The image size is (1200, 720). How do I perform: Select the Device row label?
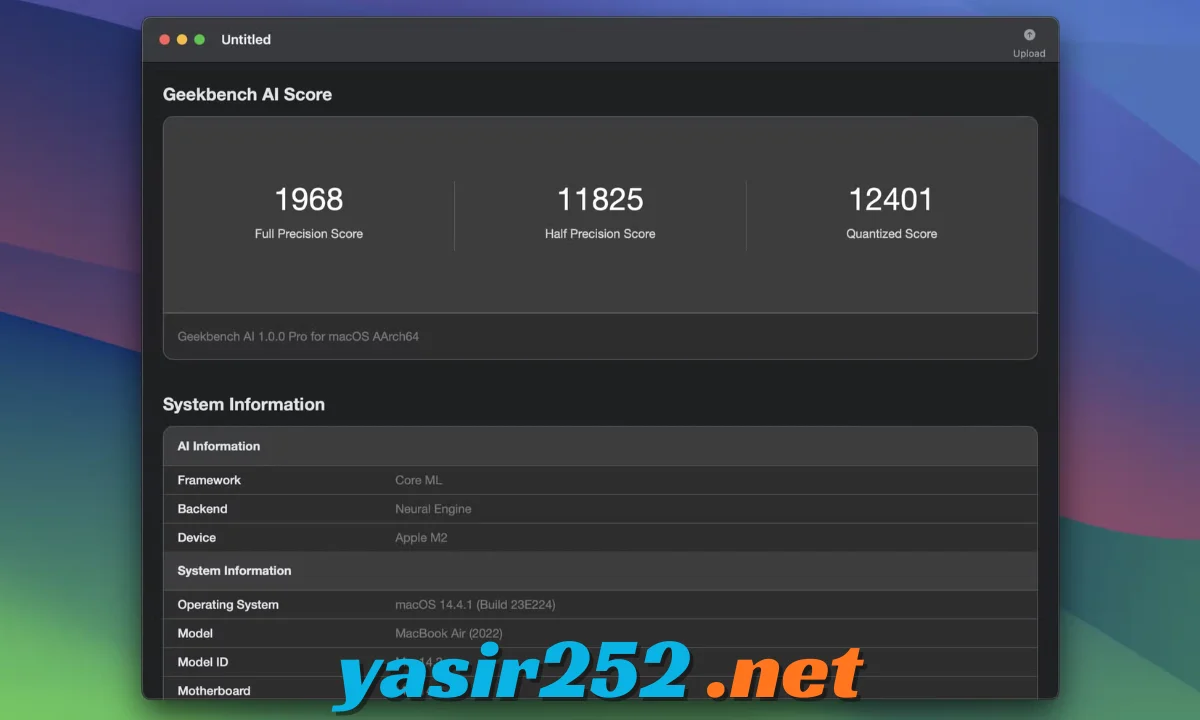(x=197, y=538)
